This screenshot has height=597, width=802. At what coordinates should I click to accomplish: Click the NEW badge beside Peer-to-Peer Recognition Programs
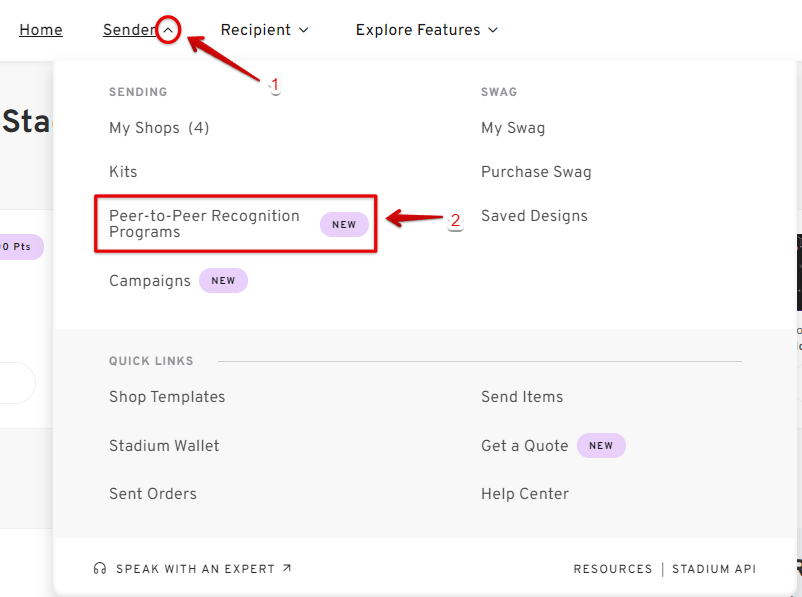[x=344, y=224]
